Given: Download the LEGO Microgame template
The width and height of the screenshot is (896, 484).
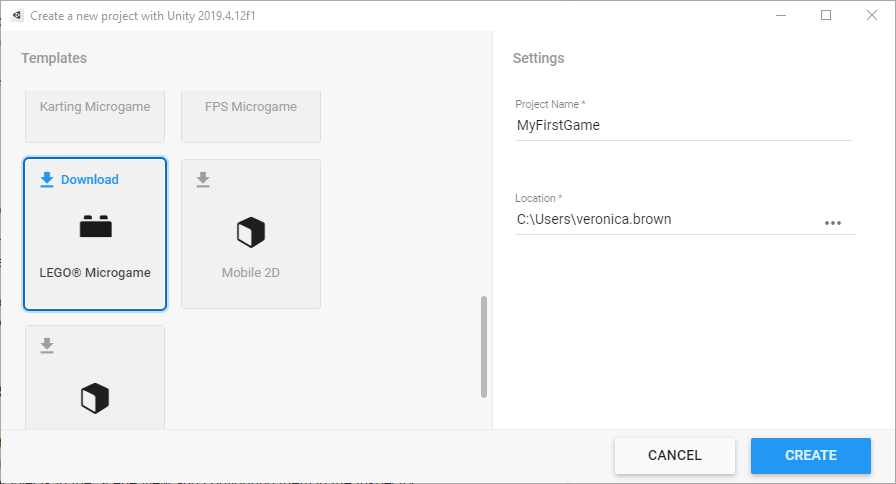Looking at the screenshot, I should click(89, 180).
